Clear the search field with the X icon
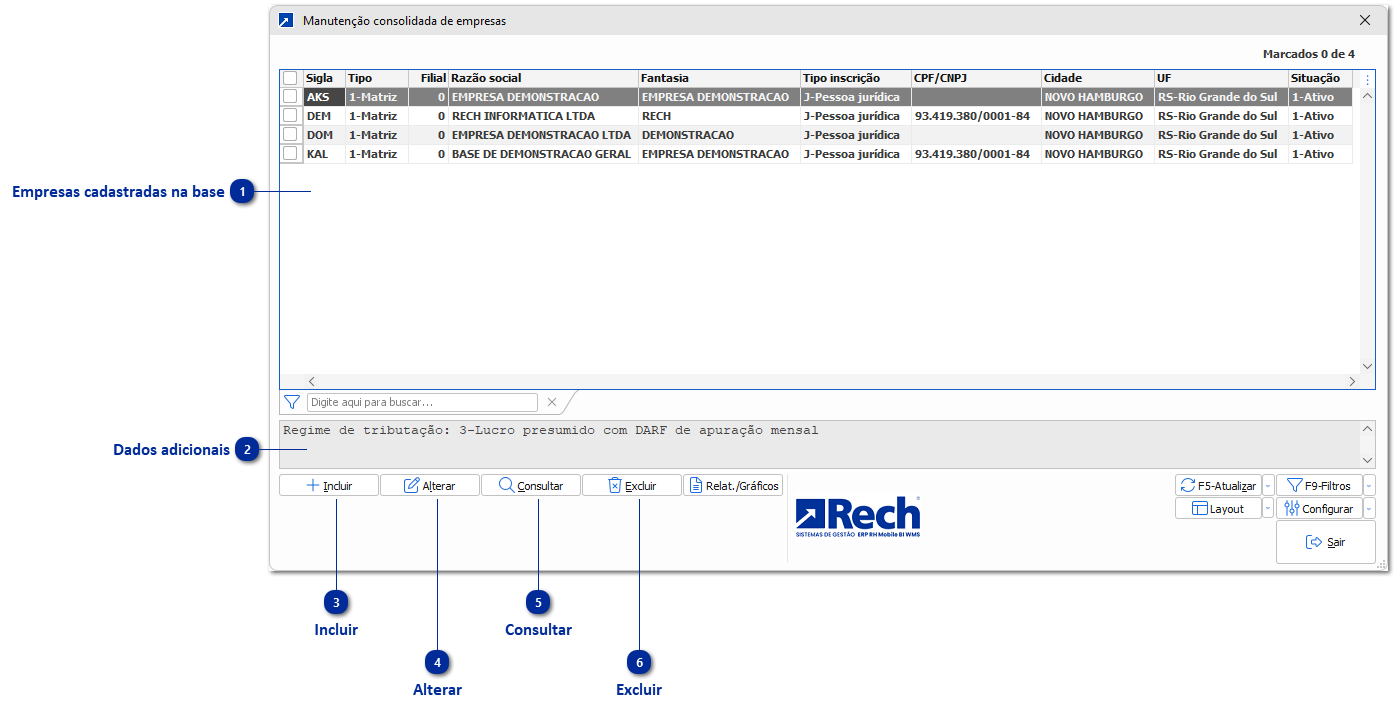 pos(551,402)
